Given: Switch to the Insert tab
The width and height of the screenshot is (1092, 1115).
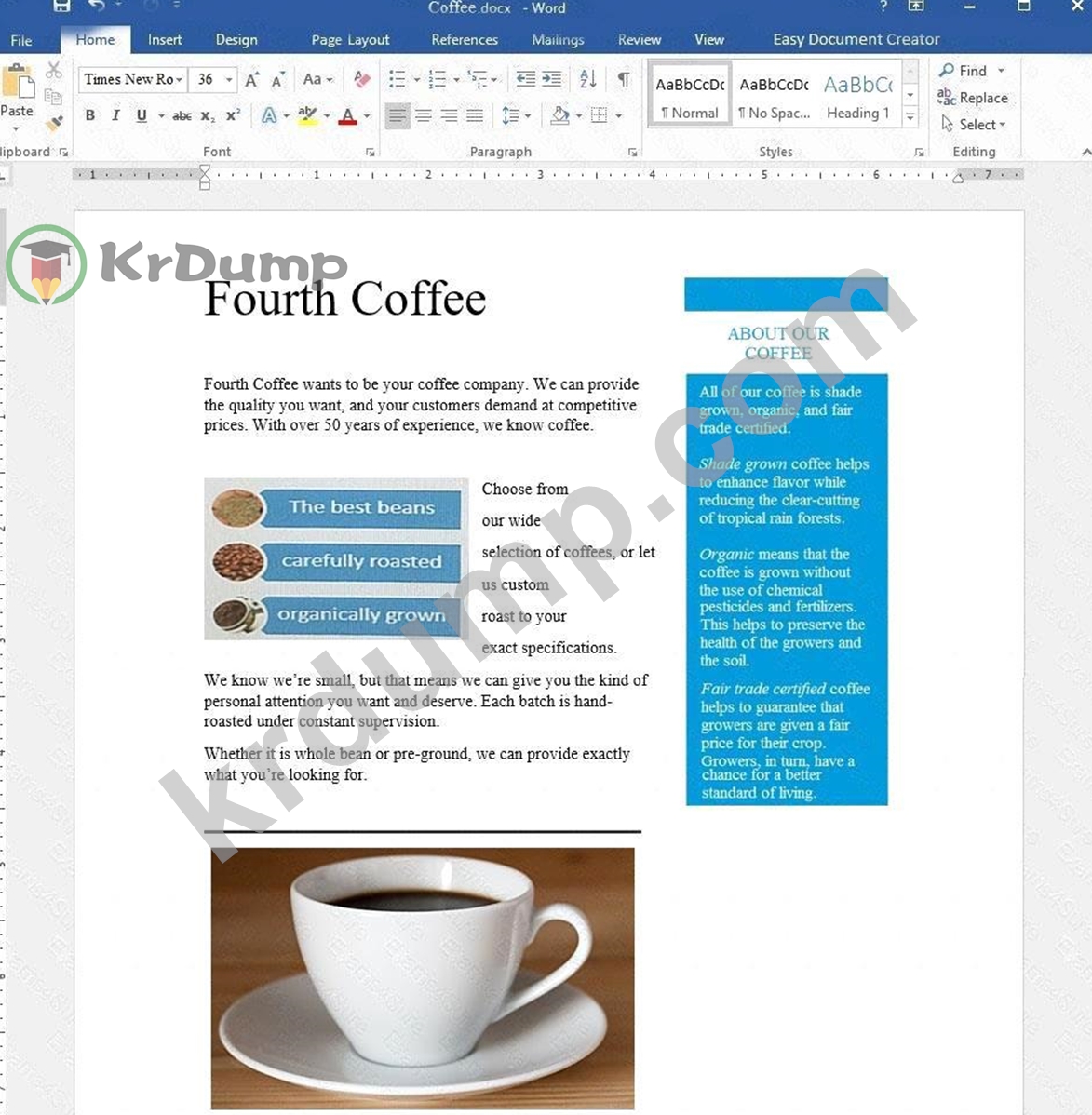Looking at the screenshot, I should pyautogui.click(x=165, y=40).
